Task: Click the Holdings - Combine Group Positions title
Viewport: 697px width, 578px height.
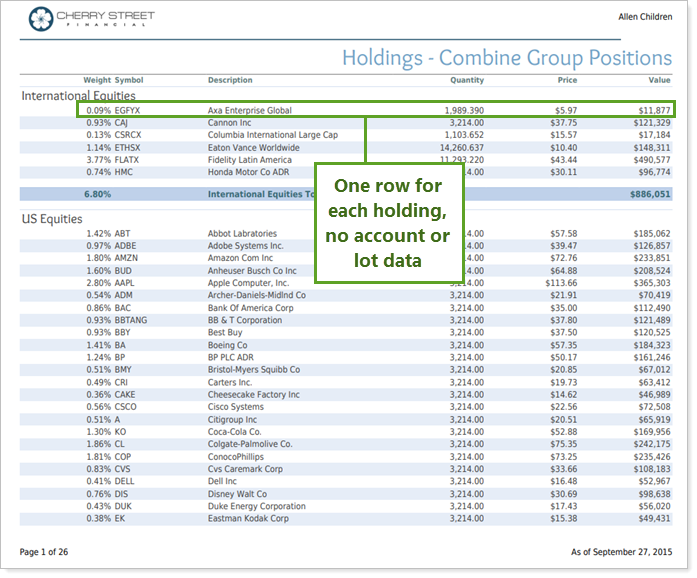Action: click(x=506, y=58)
